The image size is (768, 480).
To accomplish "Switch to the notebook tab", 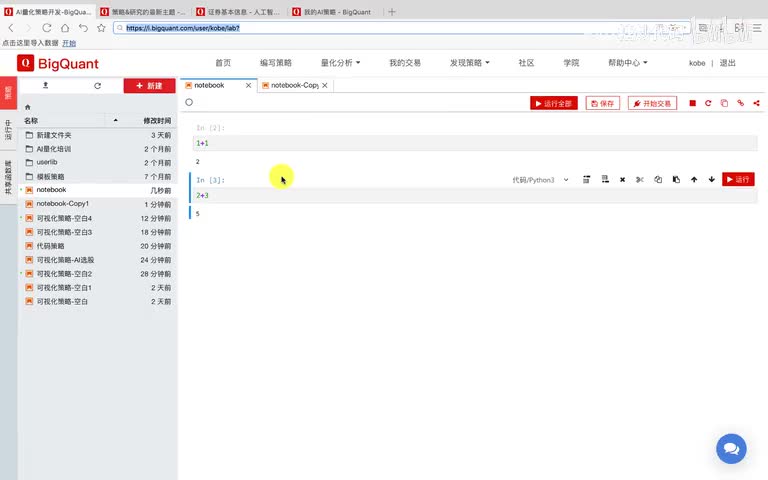I will point(209,85).
